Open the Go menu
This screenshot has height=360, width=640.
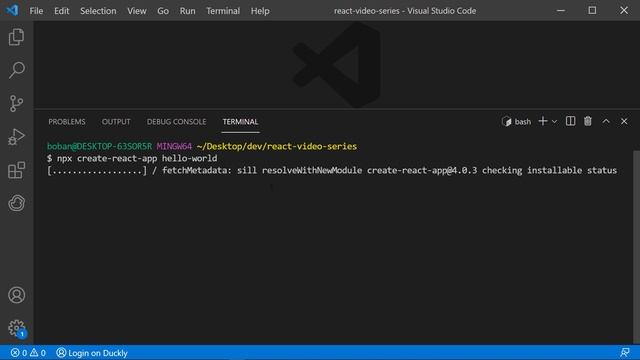coord(163,11)
